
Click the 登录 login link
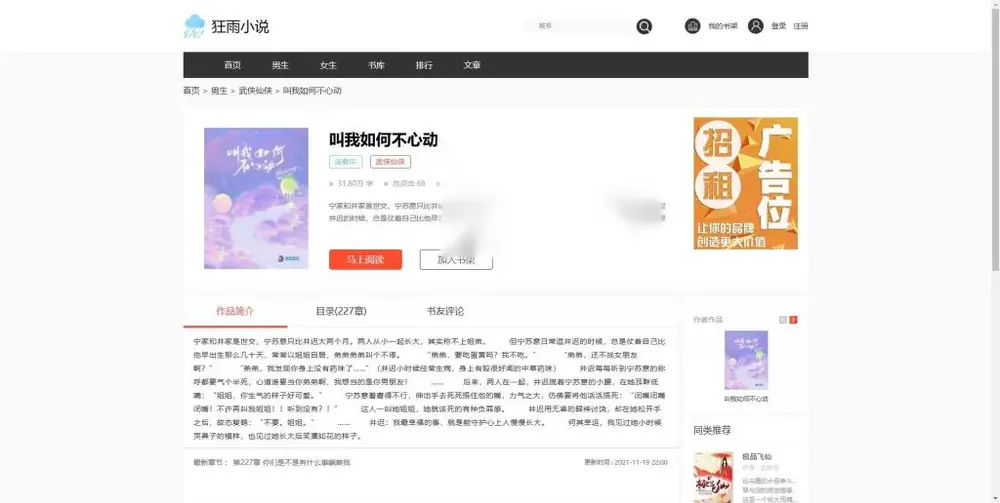[779, 26]
